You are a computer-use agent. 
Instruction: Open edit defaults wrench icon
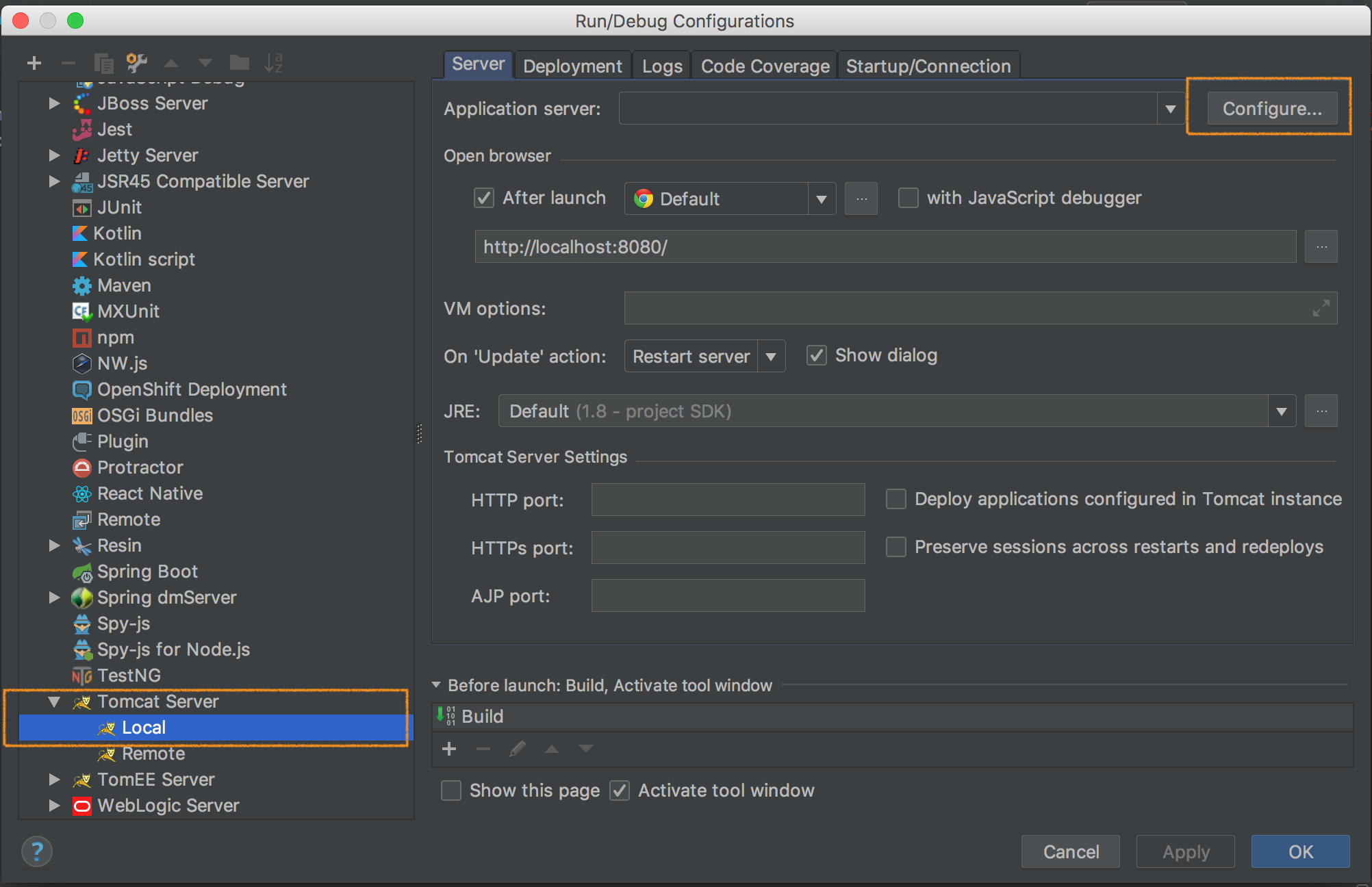coord(137,63)
